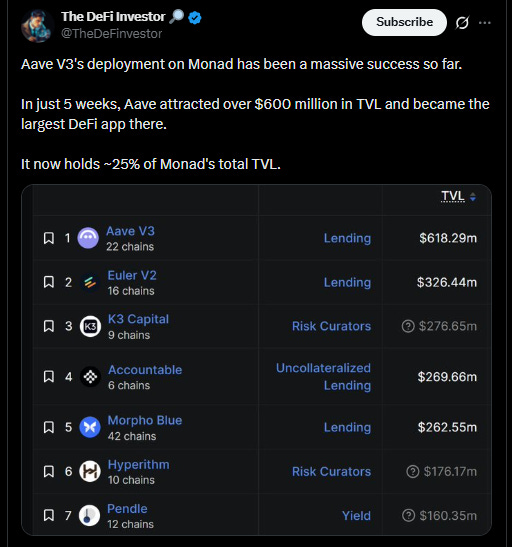Click the question mark beside $276.65m
The image size is (512, 547).
pos(408,326)
